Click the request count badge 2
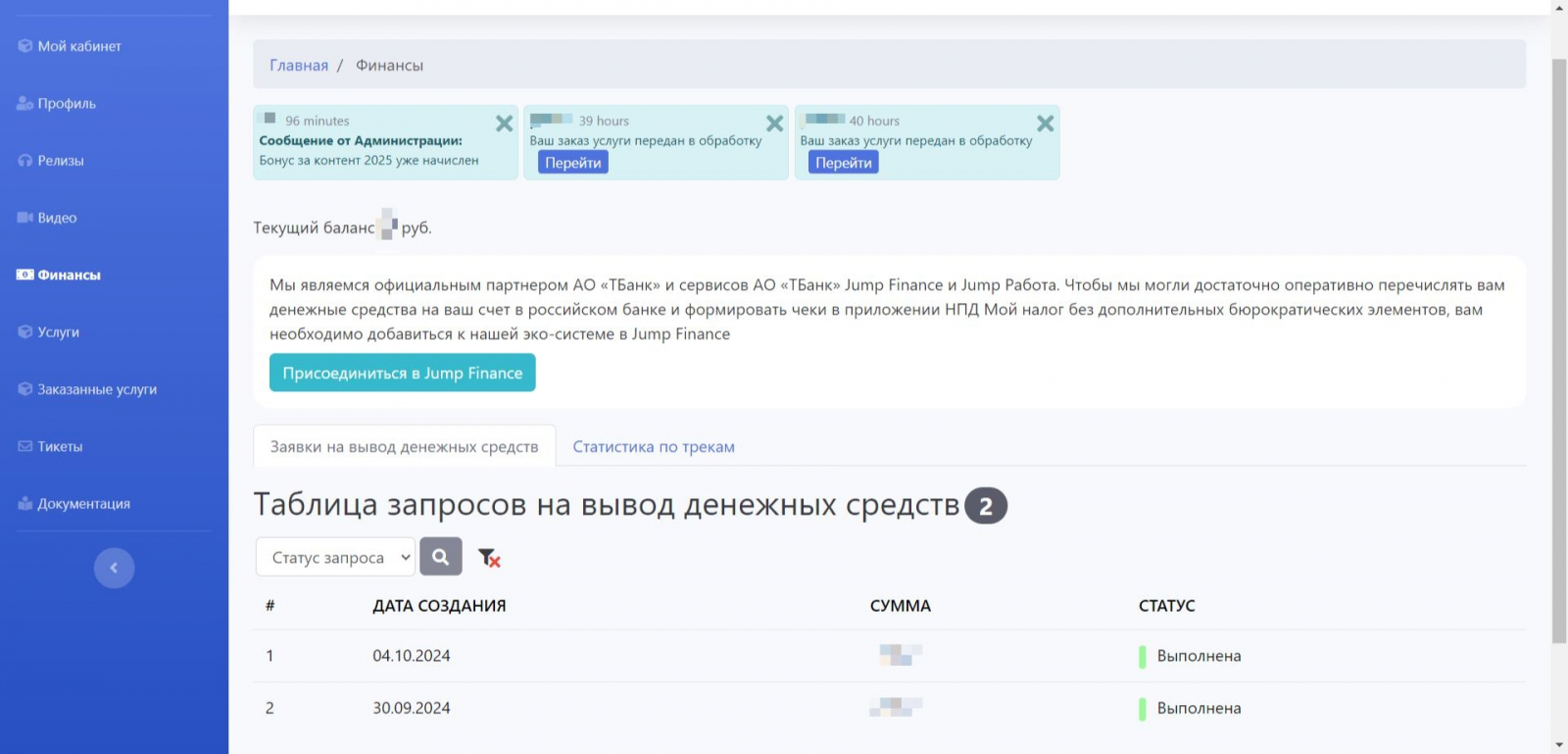 [986, 506]
